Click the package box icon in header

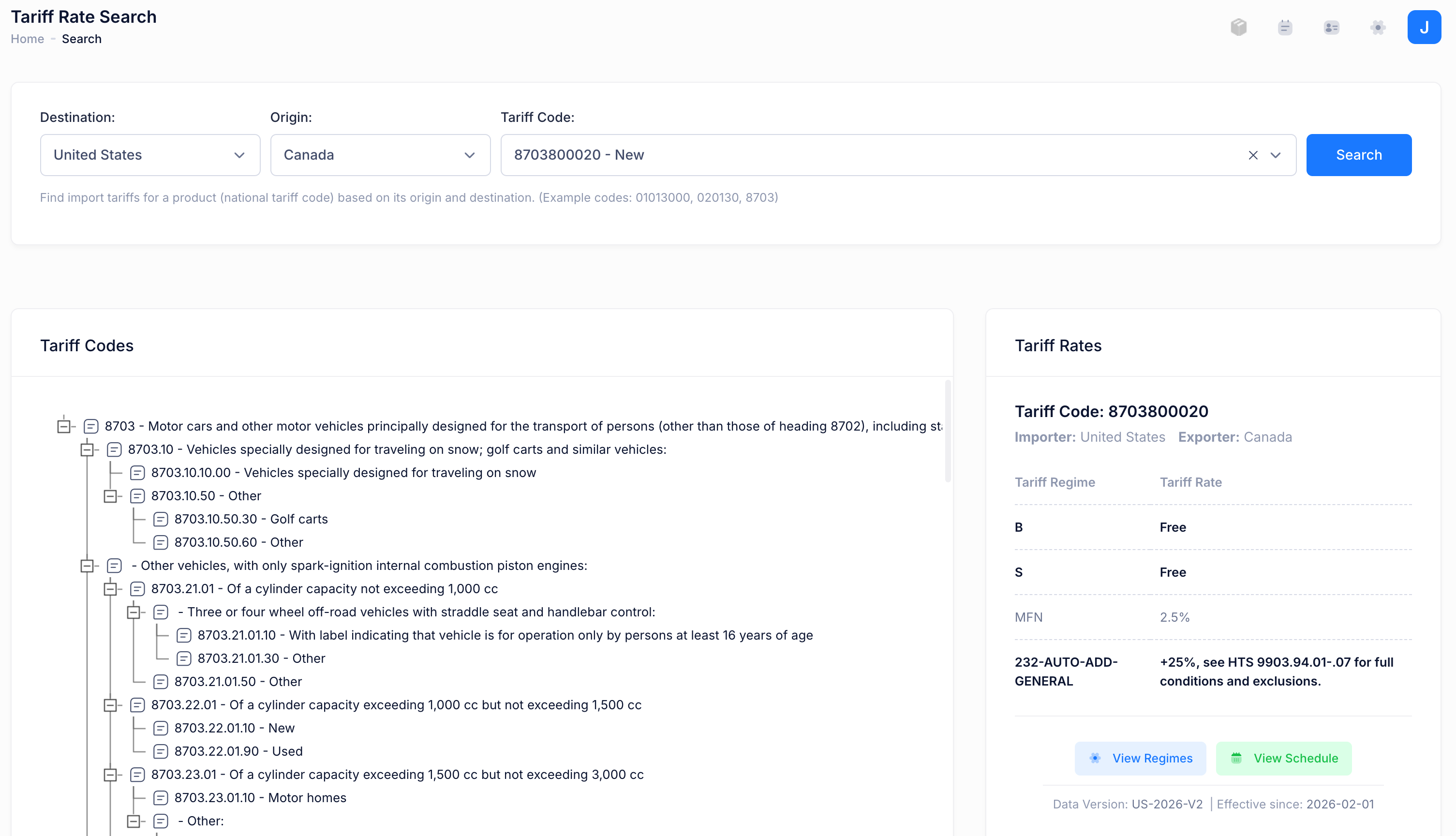pyautogui.click(x=1238, y=27)
